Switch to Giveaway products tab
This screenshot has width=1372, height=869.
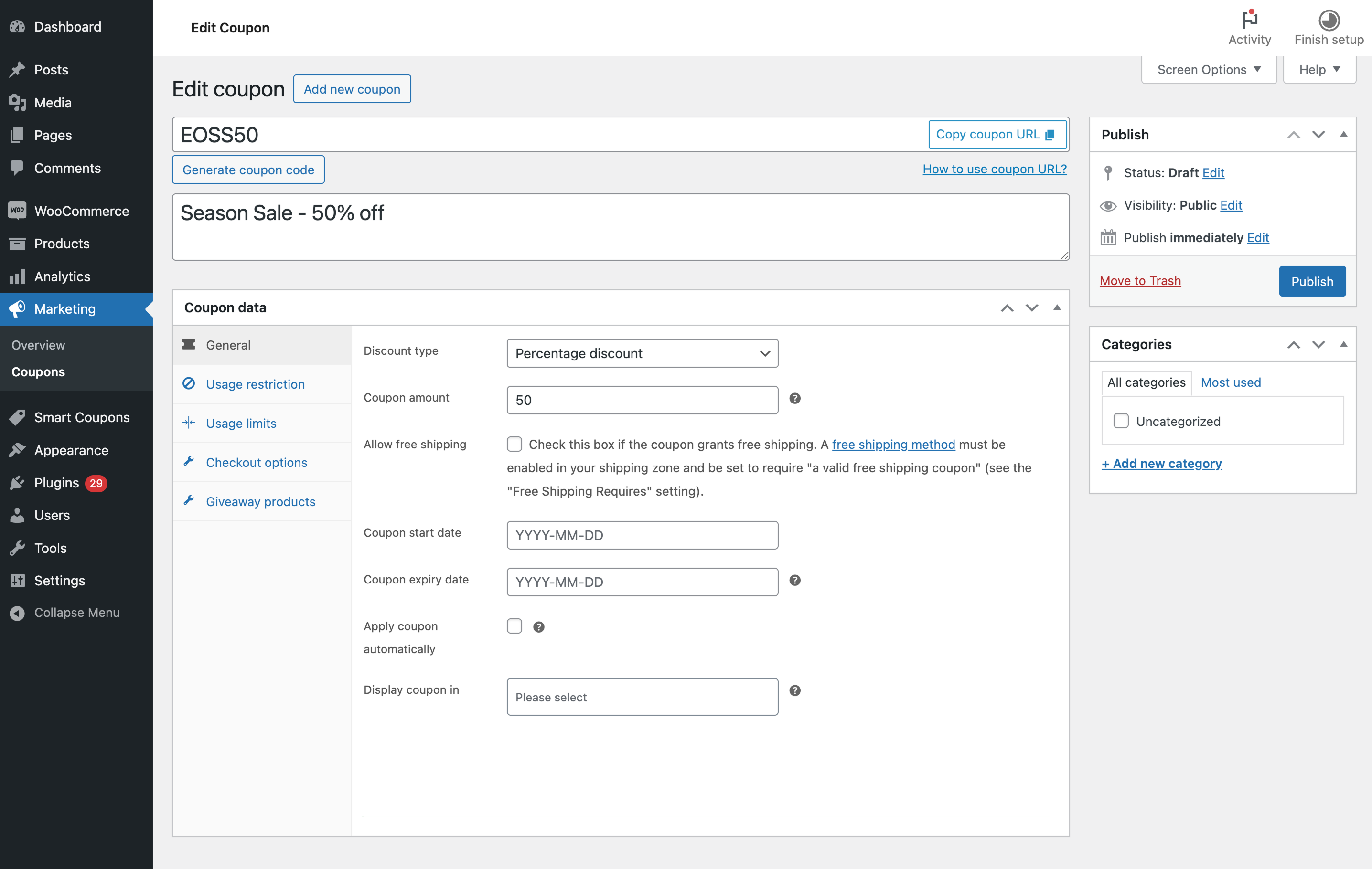pyautogui.click(x=262, y=502)
